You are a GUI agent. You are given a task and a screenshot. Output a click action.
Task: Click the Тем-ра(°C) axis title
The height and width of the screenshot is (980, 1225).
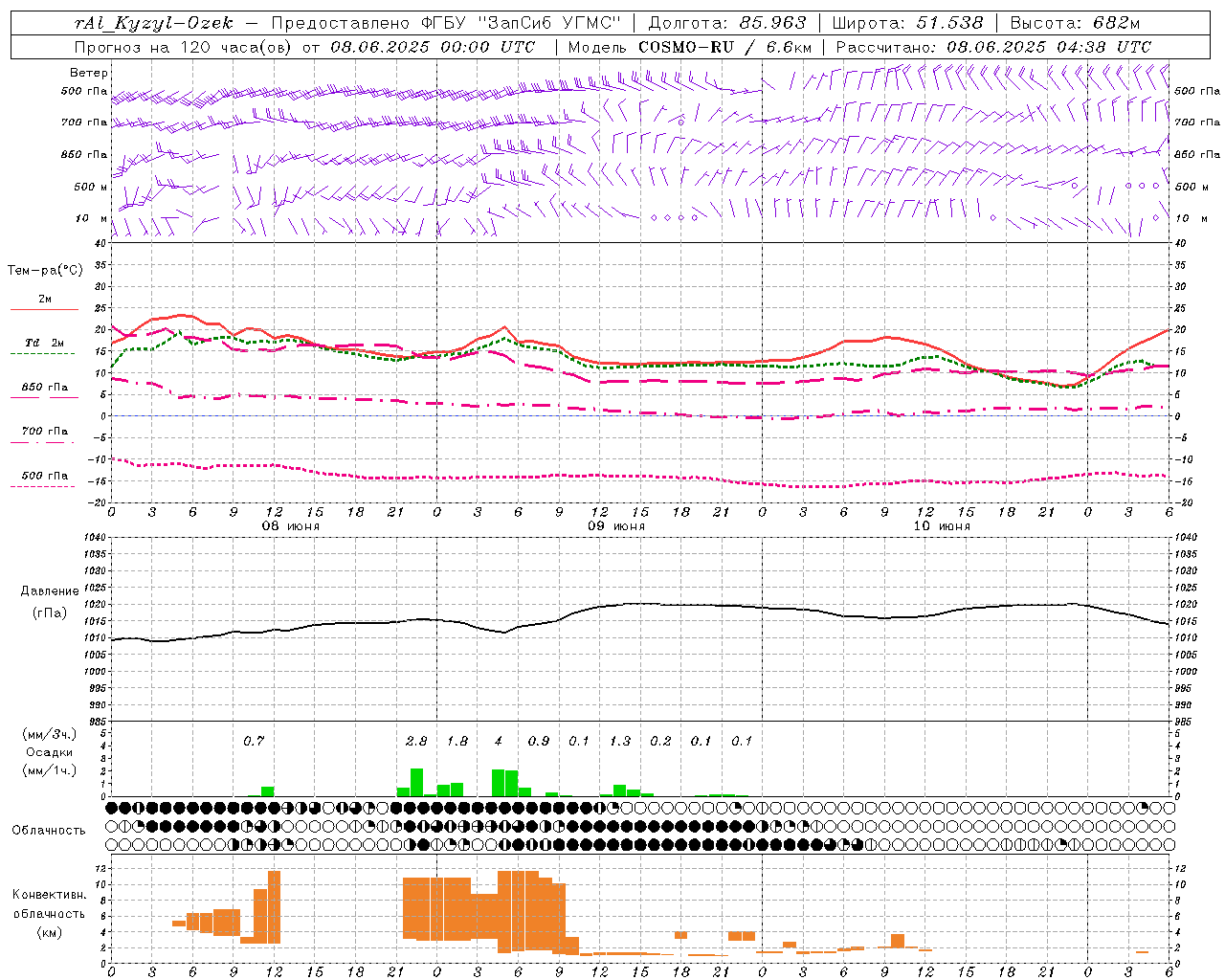45,271
